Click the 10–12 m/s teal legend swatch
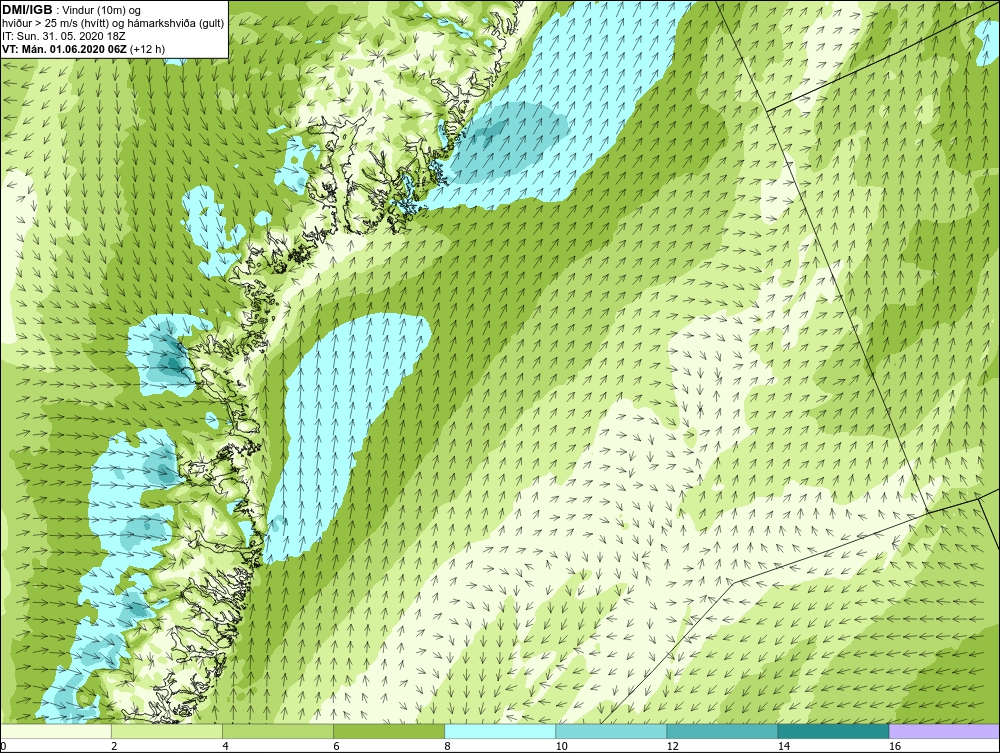Viewport: 1000px width, 753px height. click(x=611, y=731)
